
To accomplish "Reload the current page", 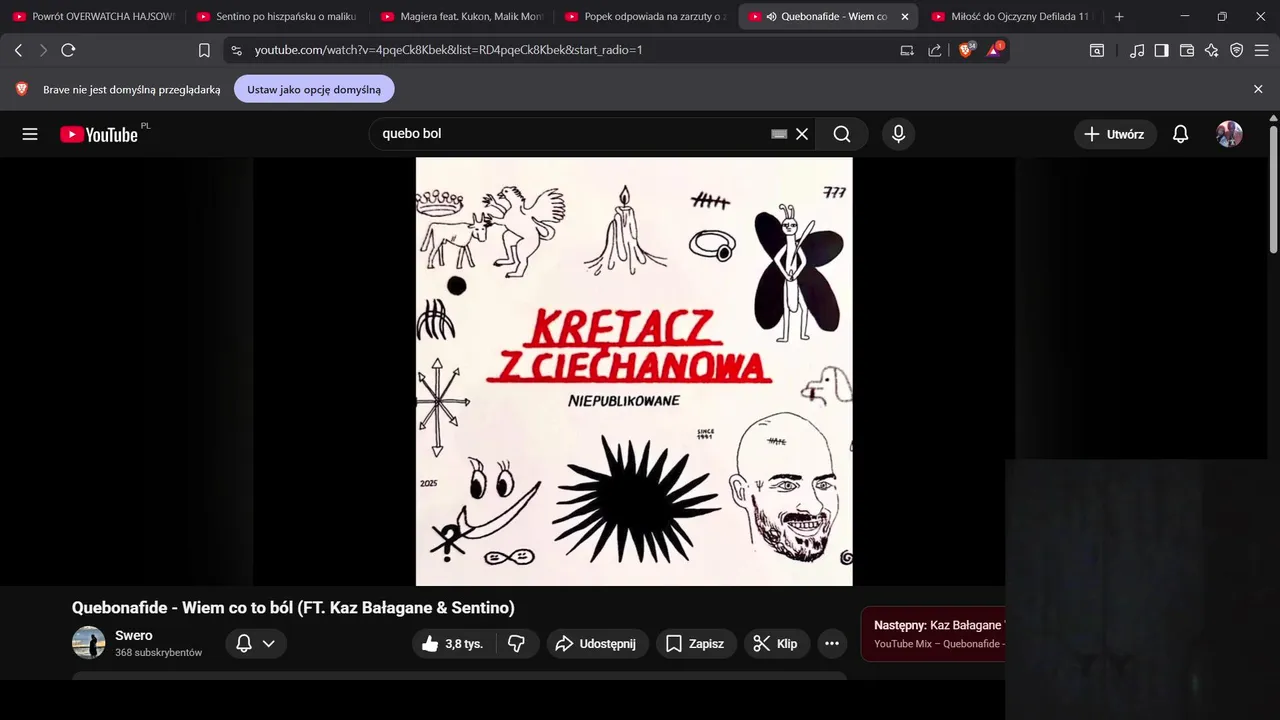I will (68, 50).
